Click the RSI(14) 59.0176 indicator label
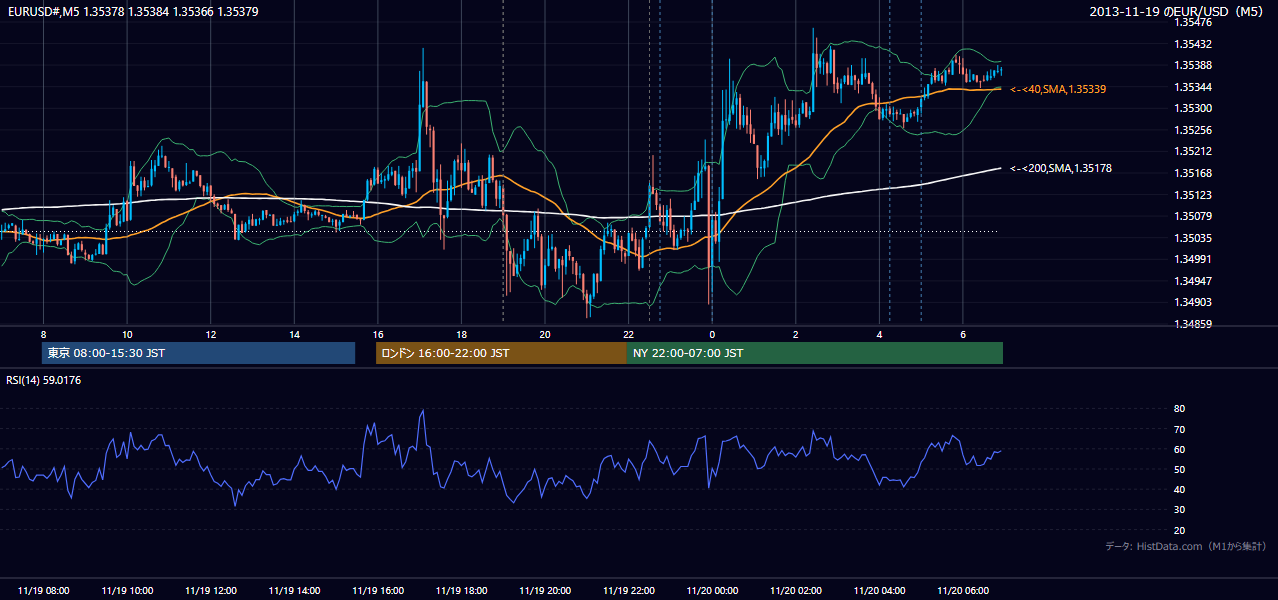The width and height of the screenshot is (1278, 600). point(43,380)
